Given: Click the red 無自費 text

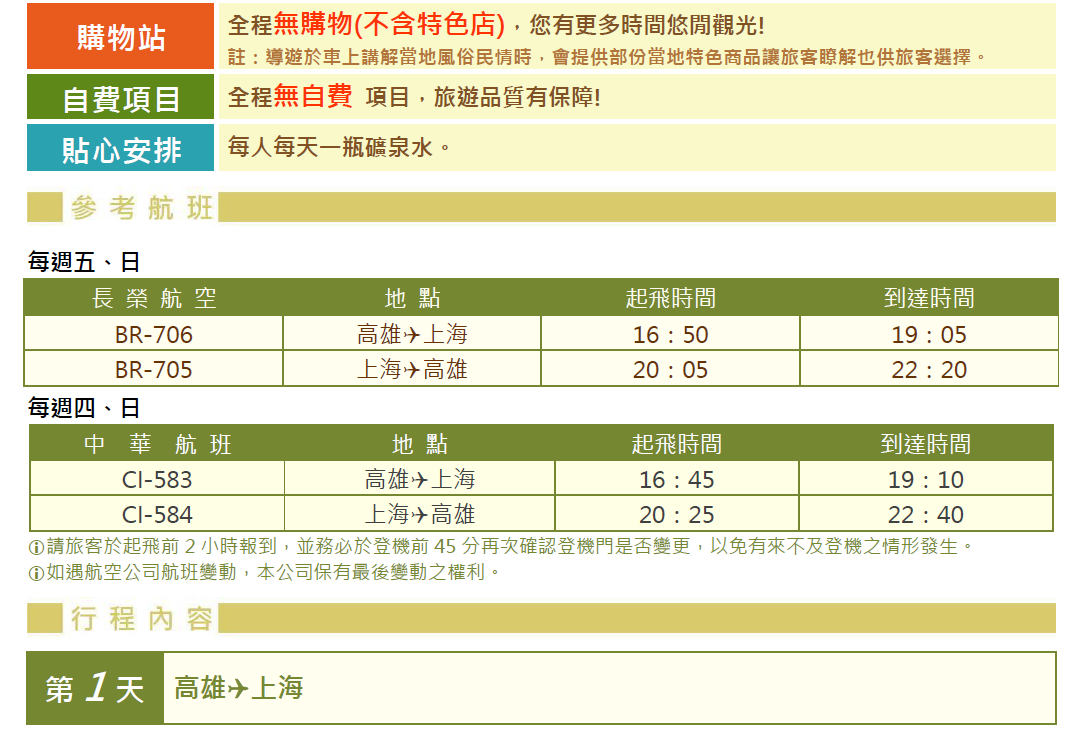Looking at the screenshot, I should (313, 97).
